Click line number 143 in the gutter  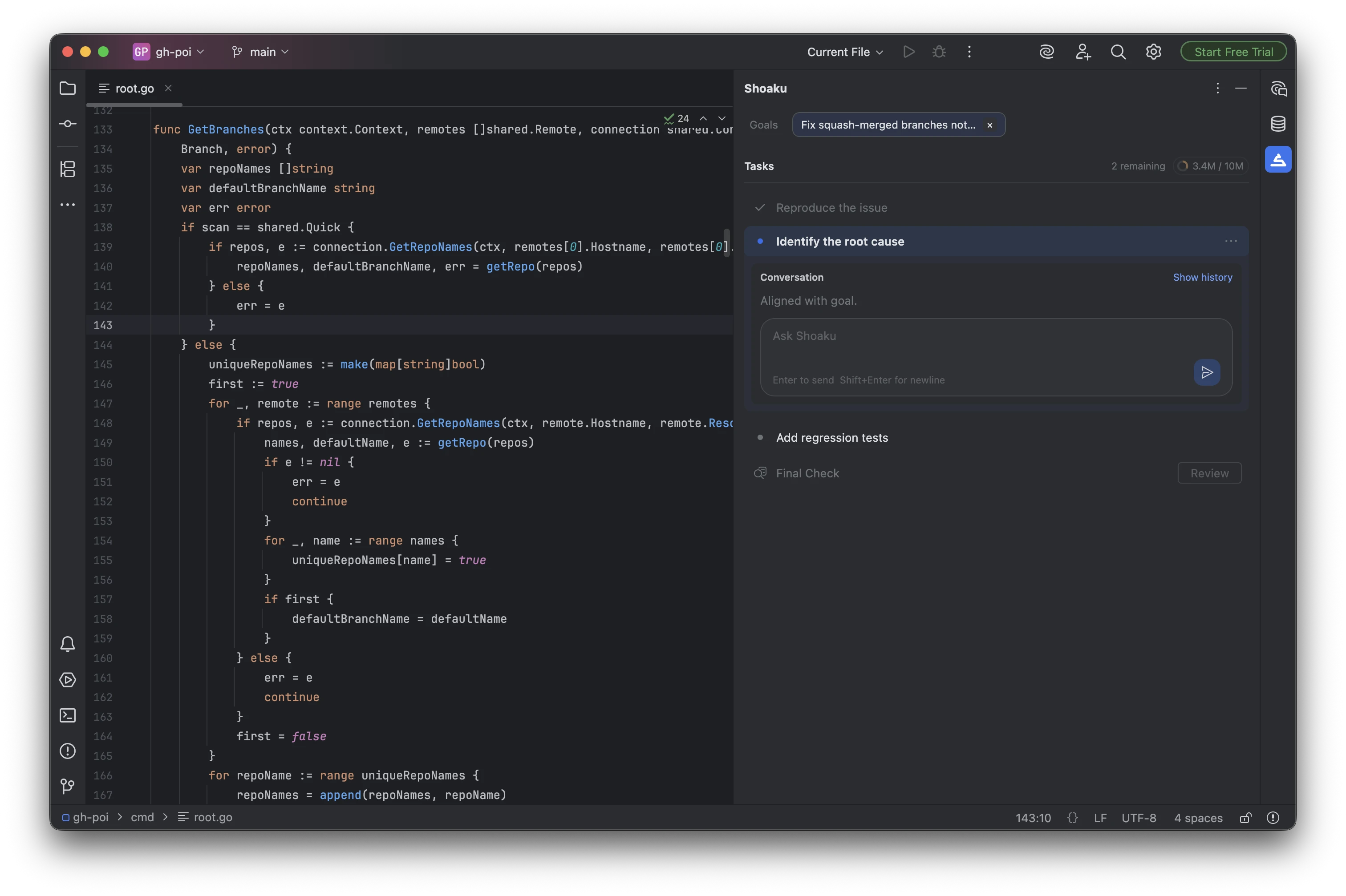click(103, 325)
